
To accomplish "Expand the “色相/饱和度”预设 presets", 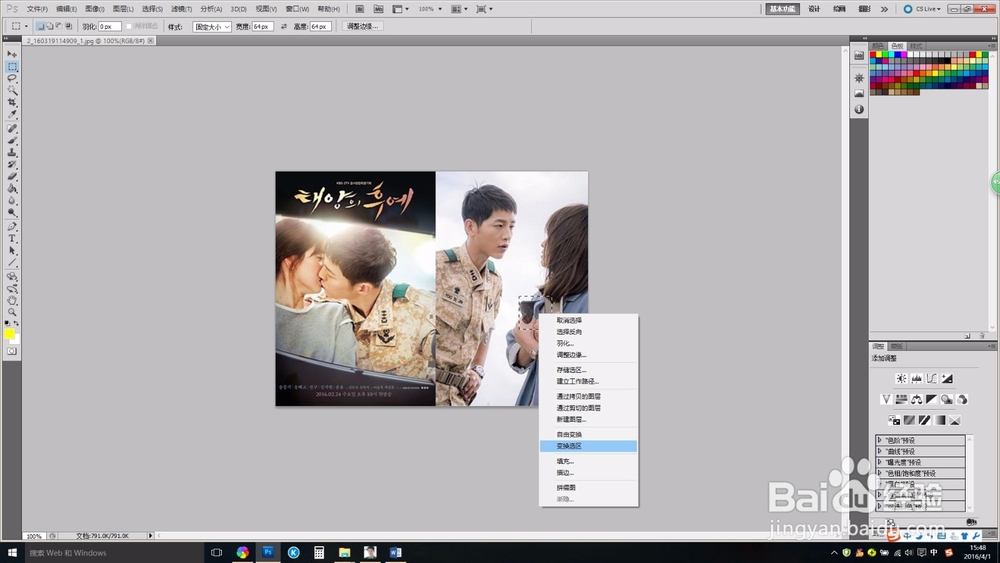I will 879,473.
